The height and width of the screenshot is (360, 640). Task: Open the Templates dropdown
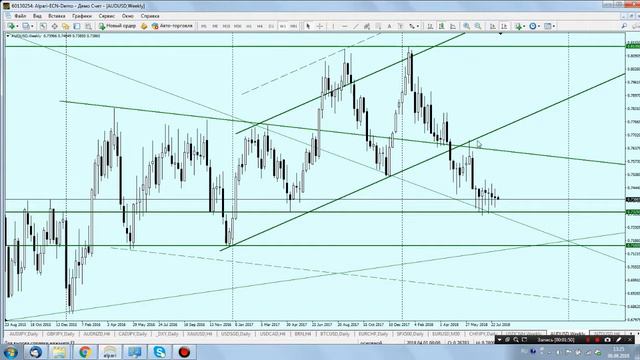click(549, 26)
